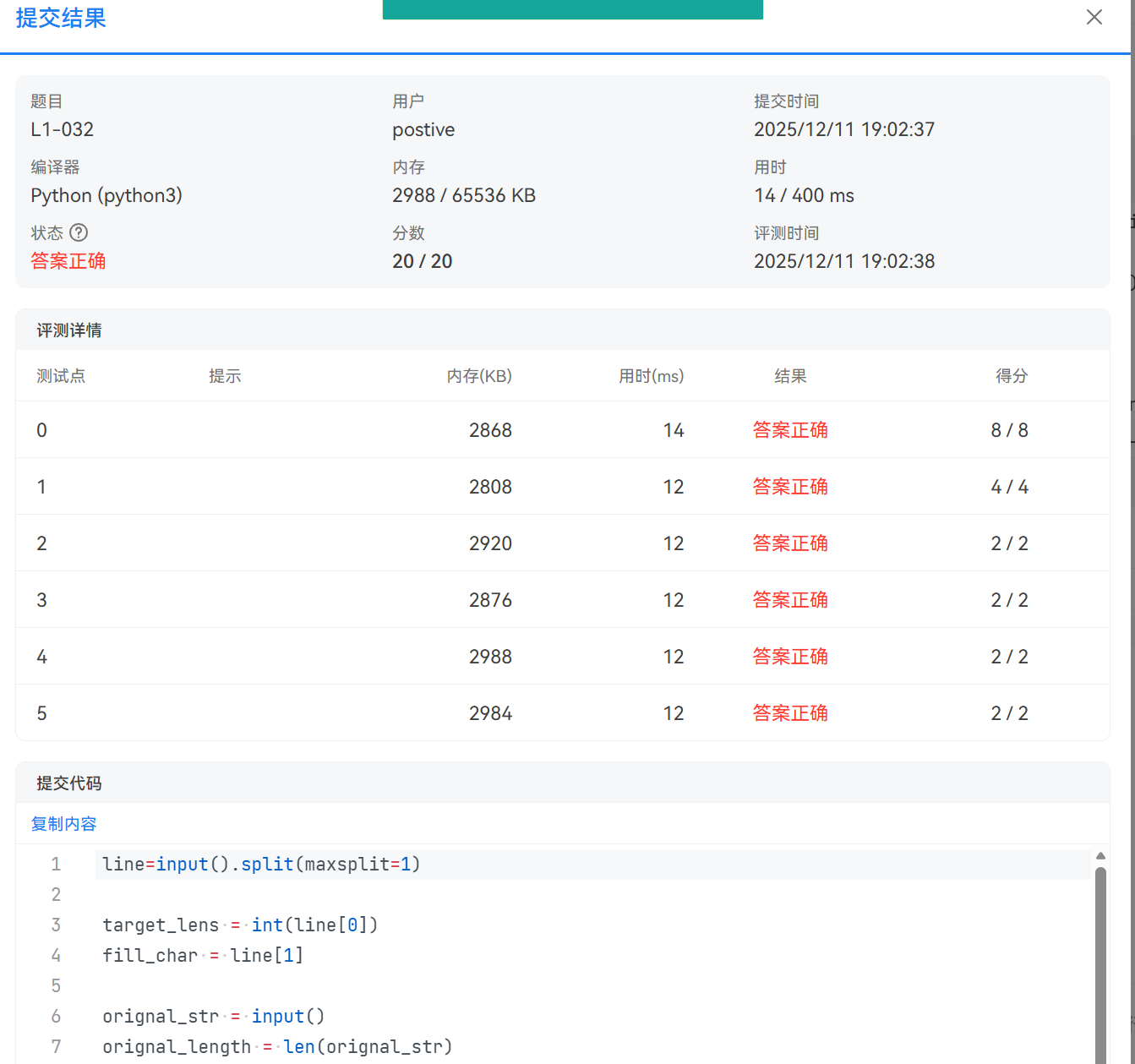Open the help tooltip beside 状态

pyautogui.click(x=79, y=232)
